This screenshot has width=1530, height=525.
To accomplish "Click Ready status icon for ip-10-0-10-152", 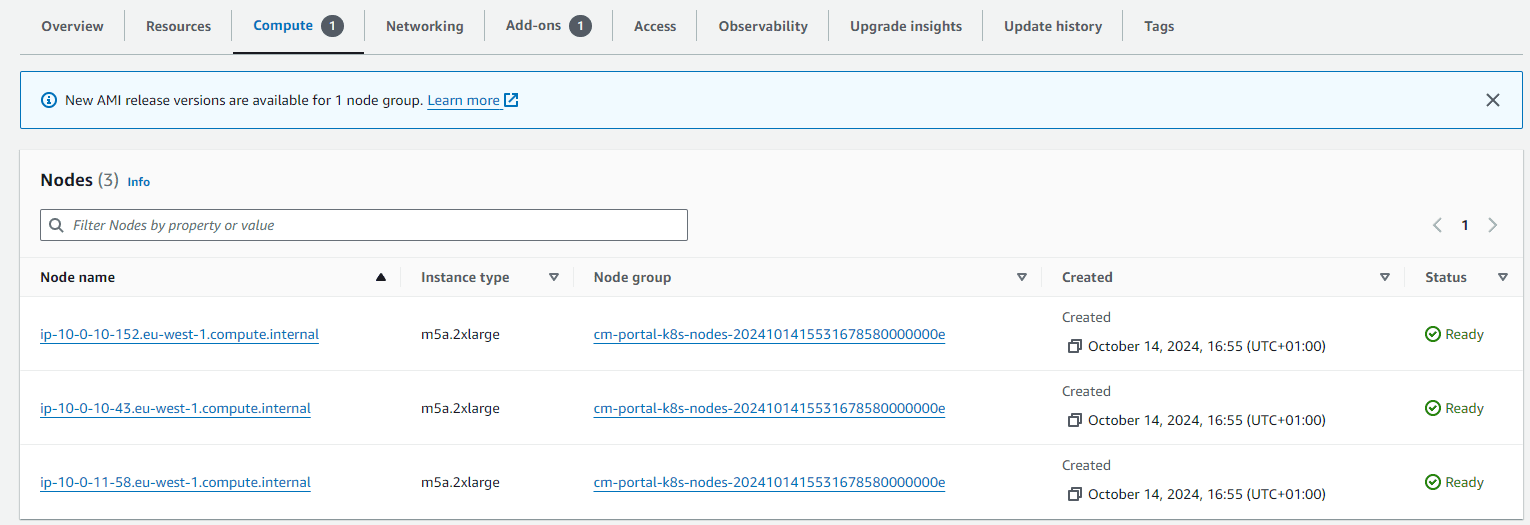I will (x=1433, y=334).
